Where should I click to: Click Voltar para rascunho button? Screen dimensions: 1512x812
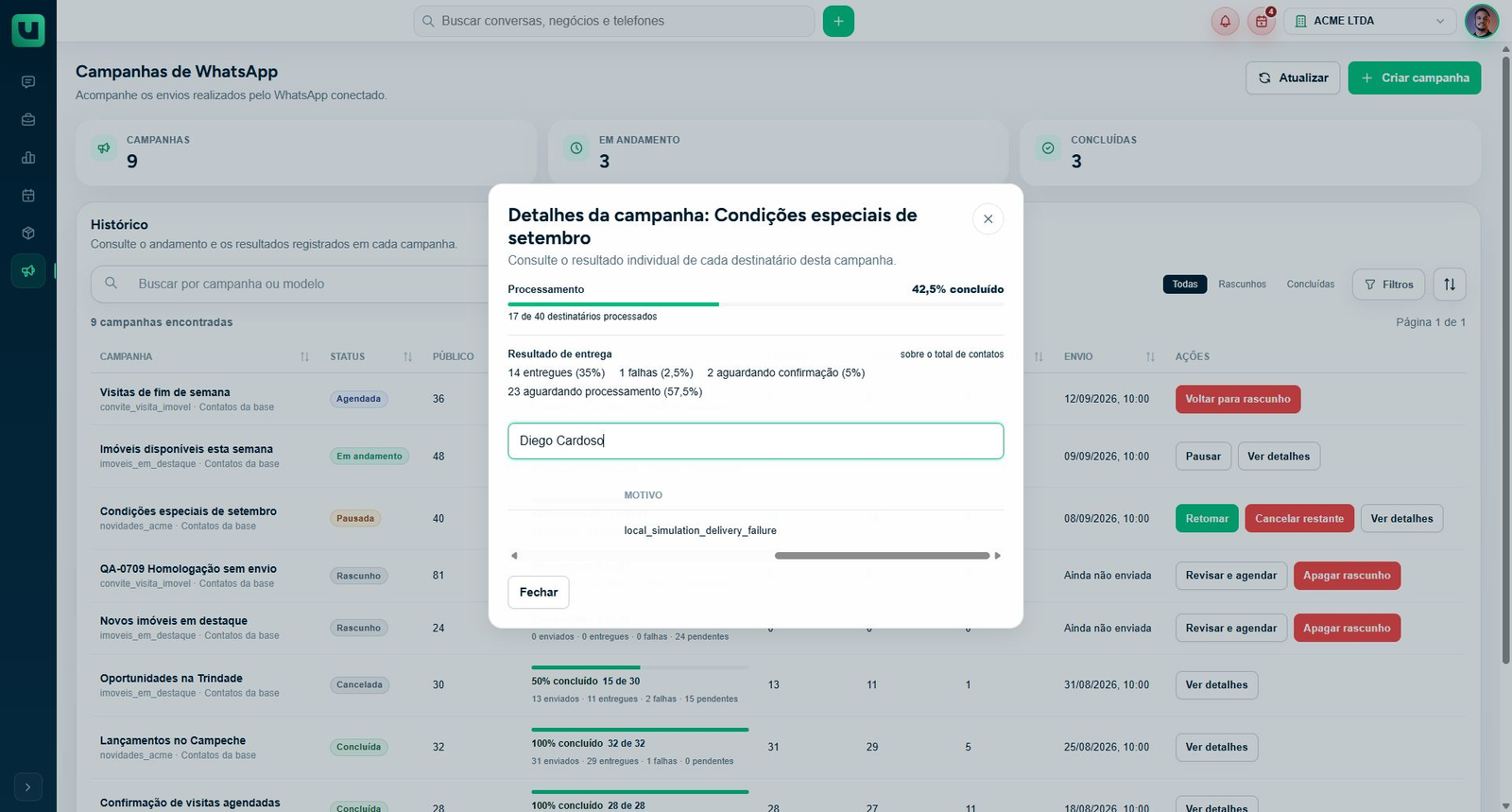click(x=1238, y=399)
